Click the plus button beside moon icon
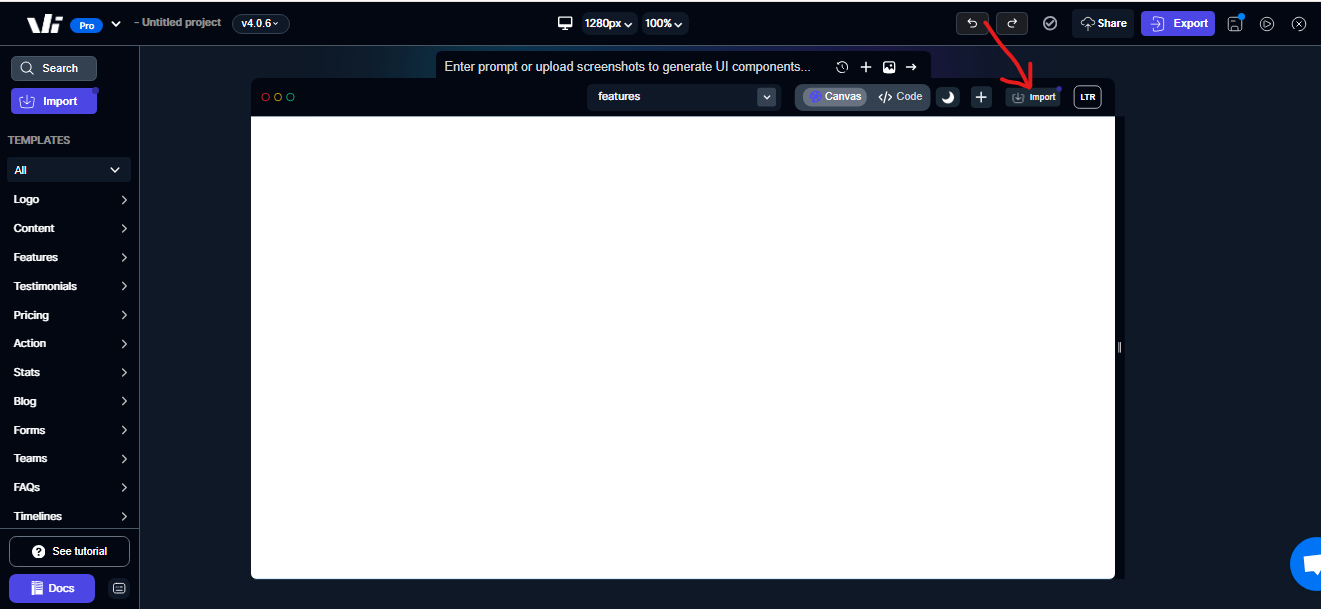Viewport: 1321px width, 609px height. pos(981,97)
